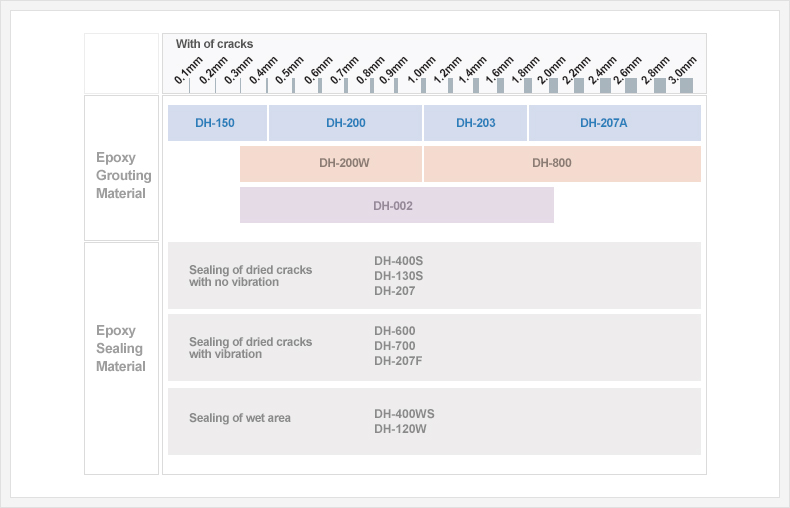Viewport: 790px width, 508px height.
Task: Click 'Sealing of dried cracks with no vibration'
Action: [x=250, y=276]
